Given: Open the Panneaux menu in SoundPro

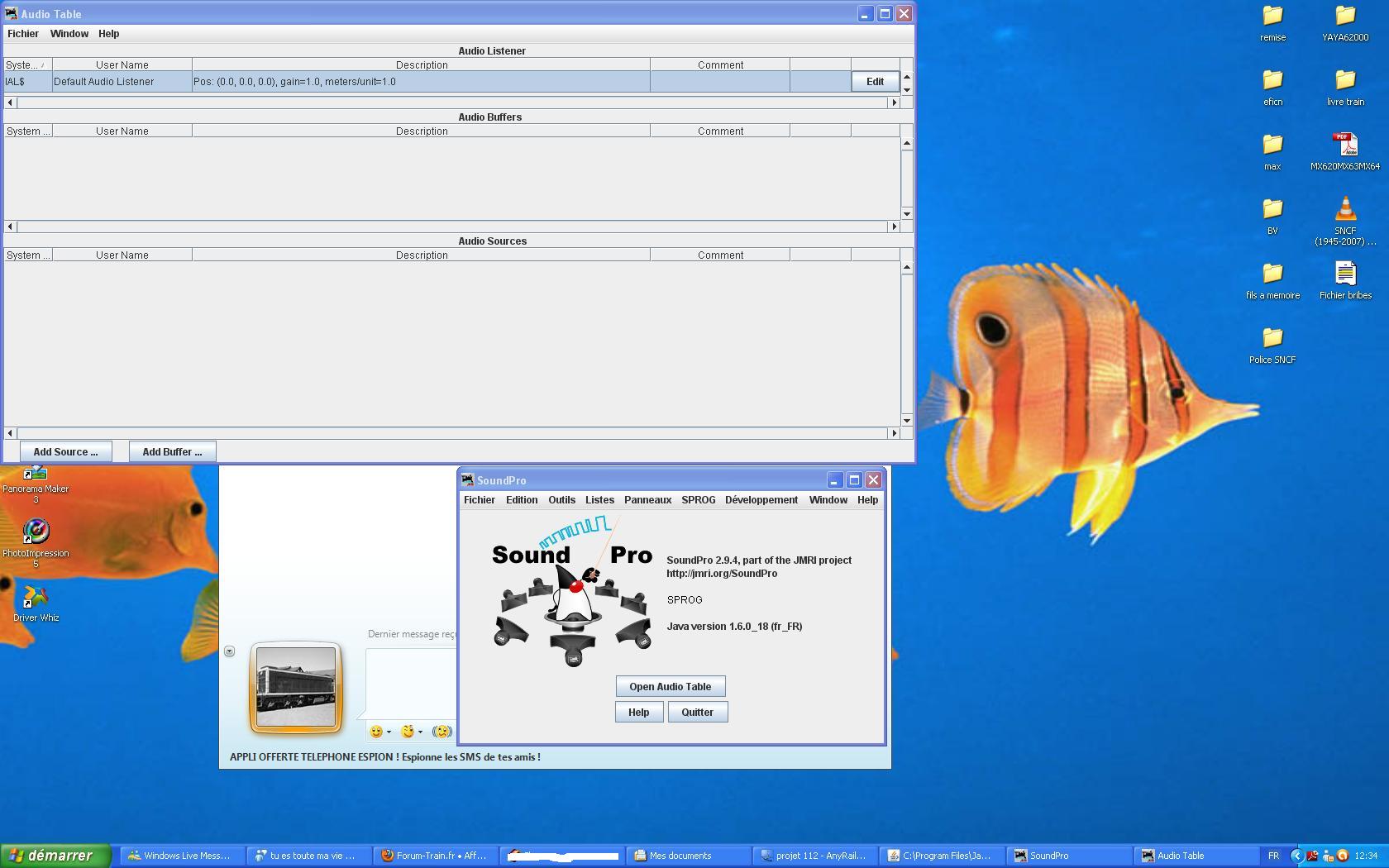Looking at the screenshot, I should tap(647, 500).
